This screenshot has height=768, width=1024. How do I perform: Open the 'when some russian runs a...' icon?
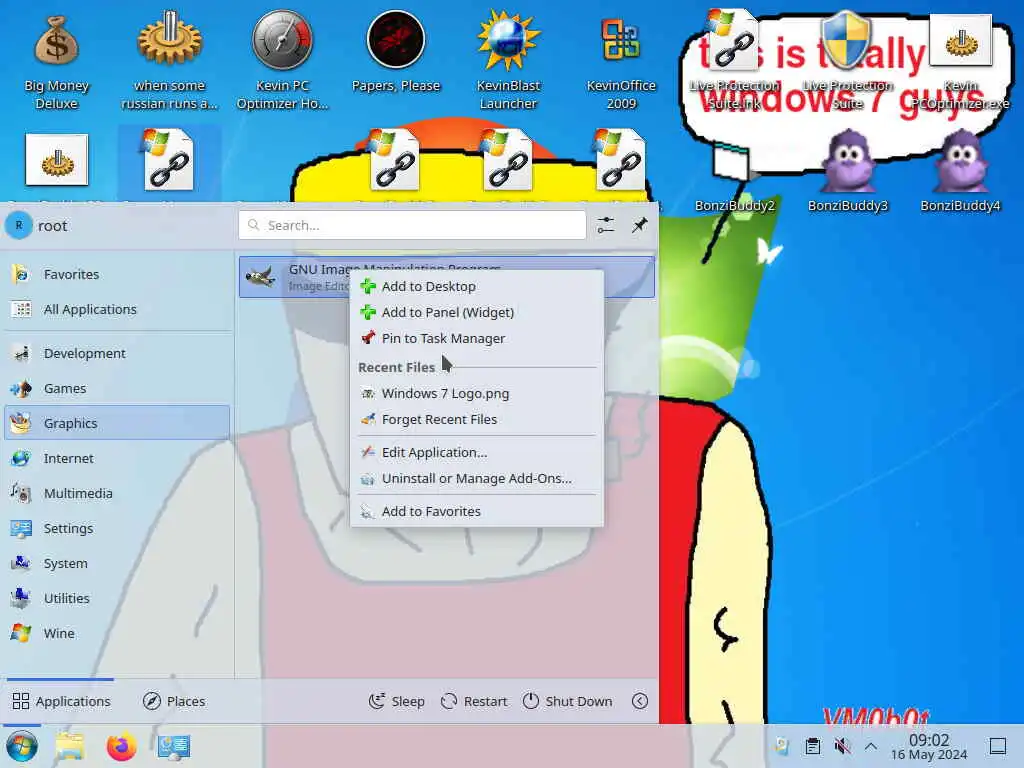pos(169,60)
